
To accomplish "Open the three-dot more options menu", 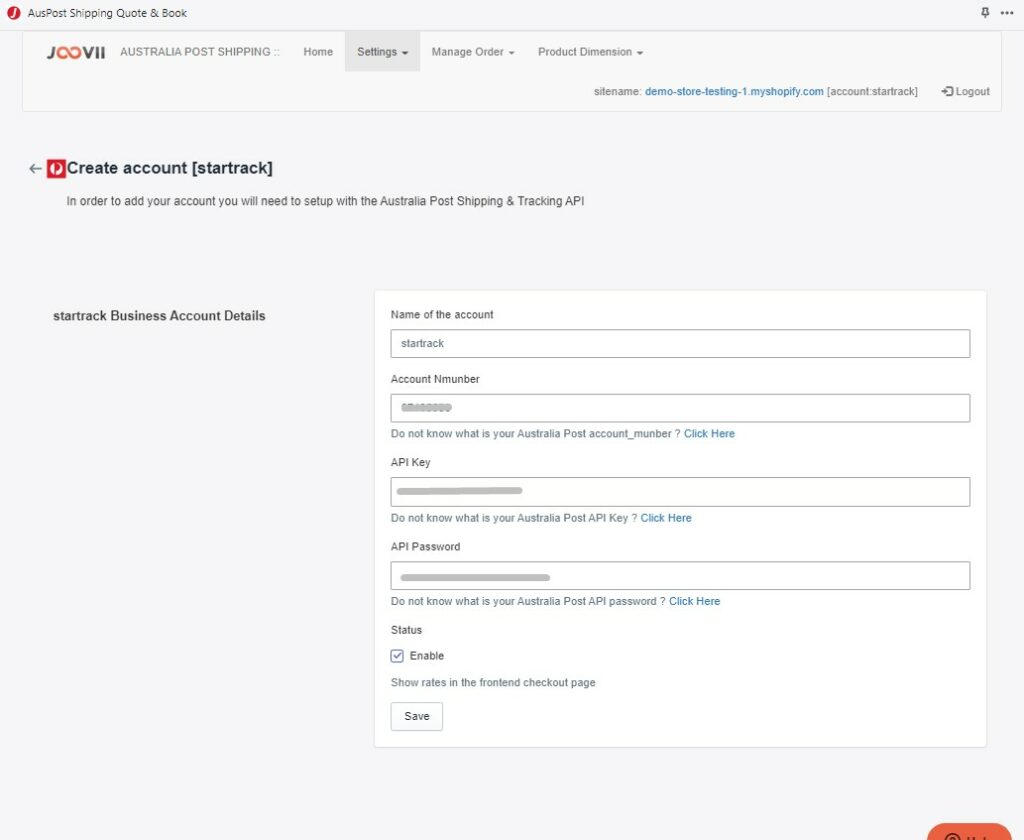I will (1007, 12).
